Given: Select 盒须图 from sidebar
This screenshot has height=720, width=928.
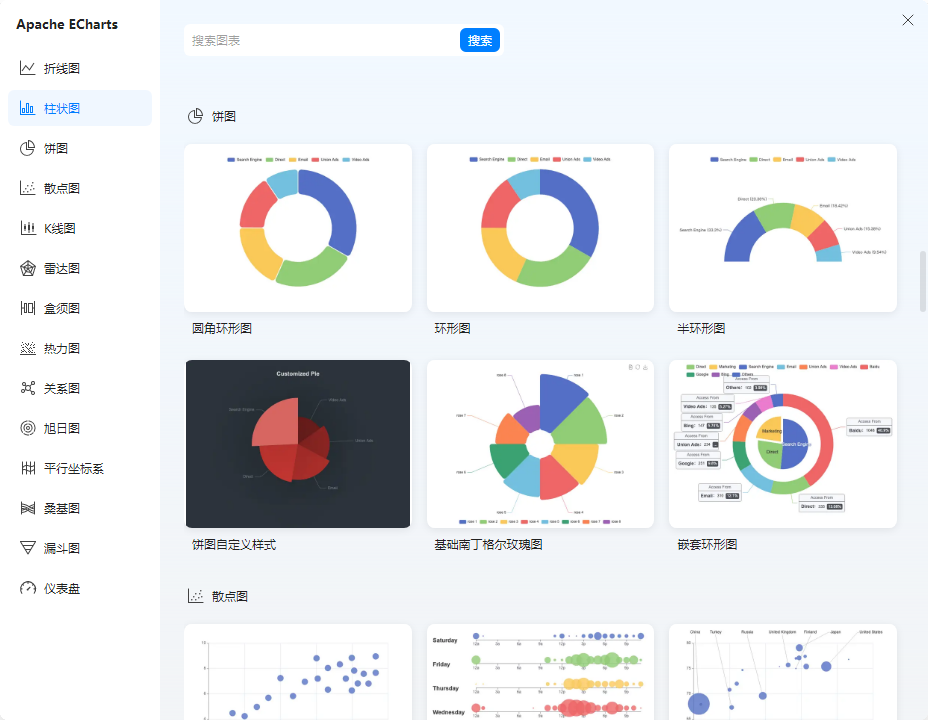Looking at the screenshot, I should [x=80, y=308].
